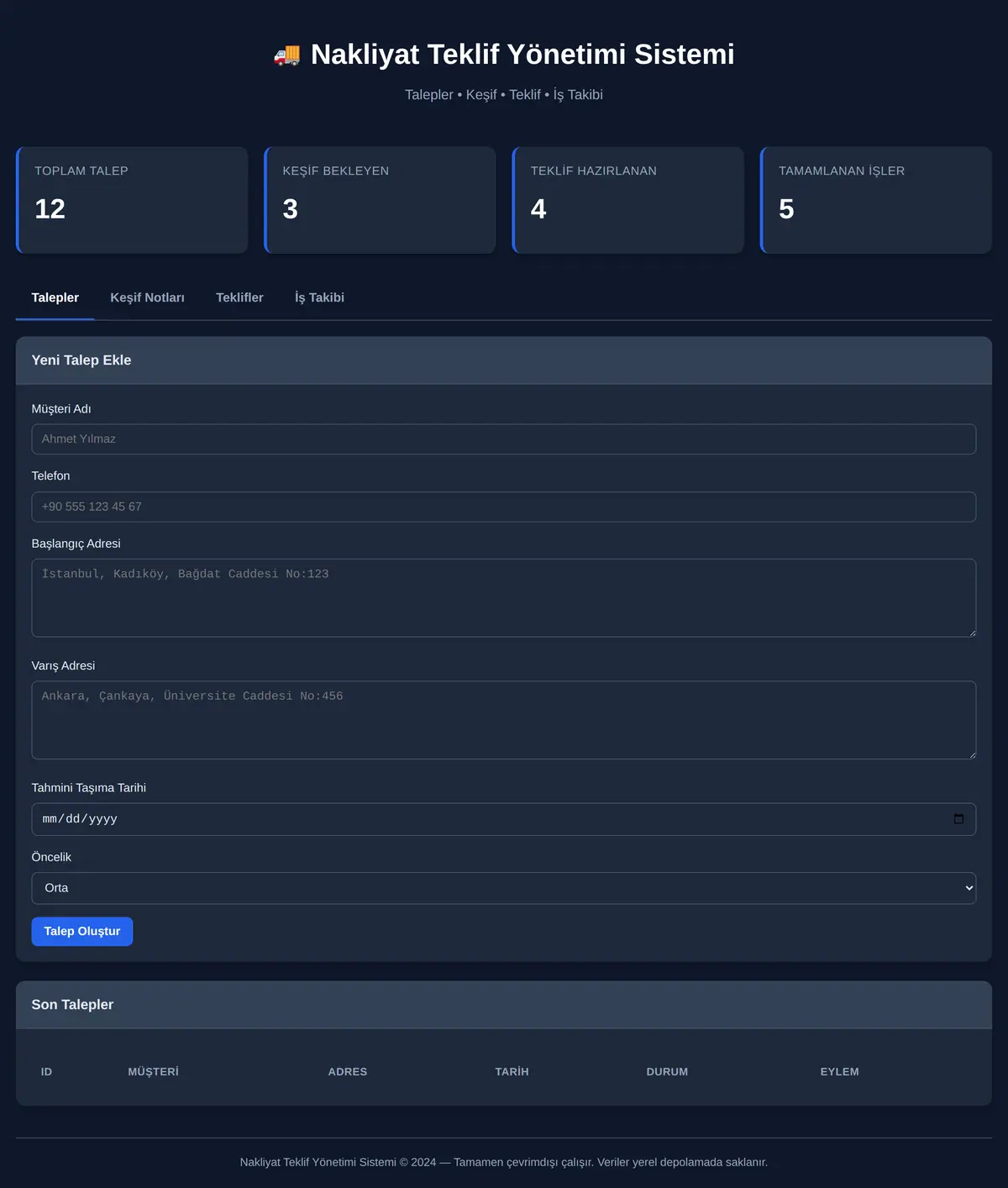Screen dimensions: 1008x1188
Task: Open the Orta priority select box
Action: (x=504, y=888)
